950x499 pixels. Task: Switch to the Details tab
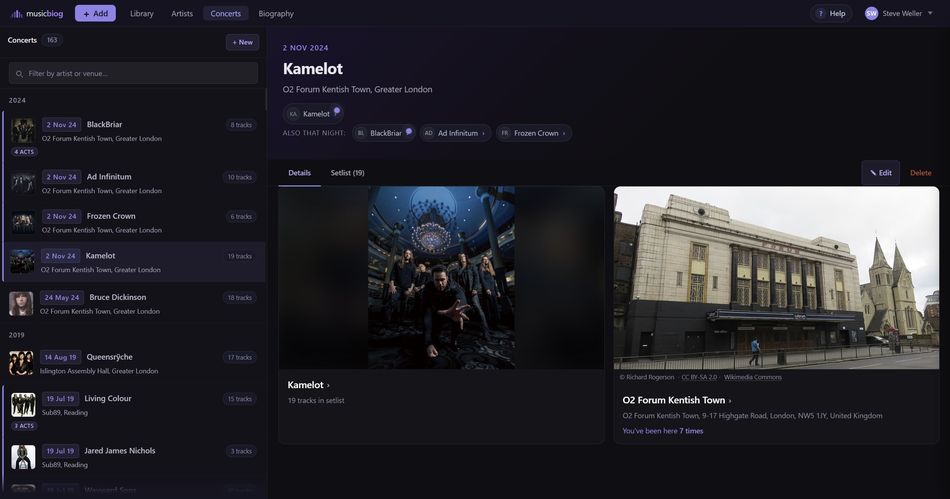[x=299, y=173]
